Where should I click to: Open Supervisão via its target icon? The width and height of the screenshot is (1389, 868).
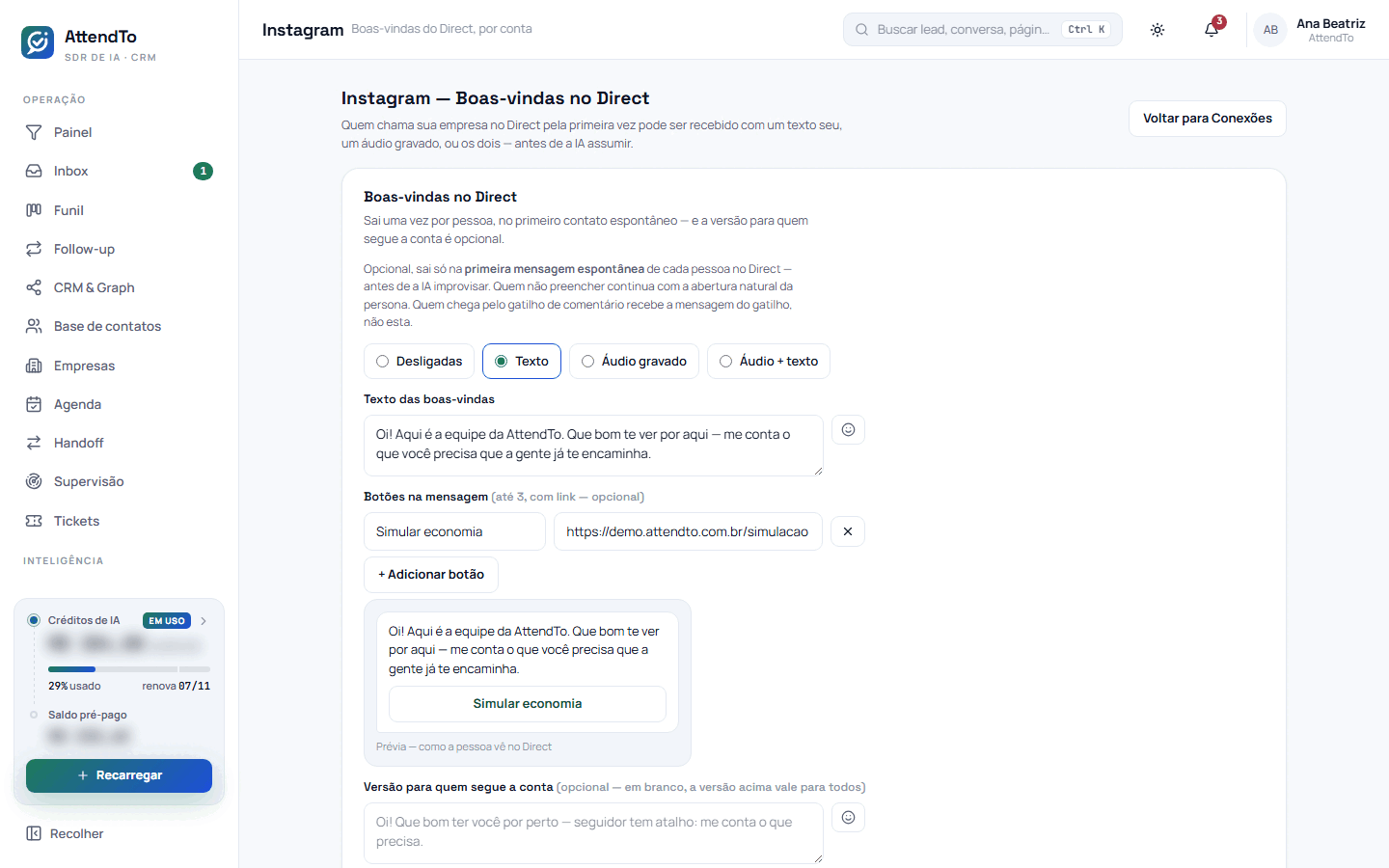(34, 481)
